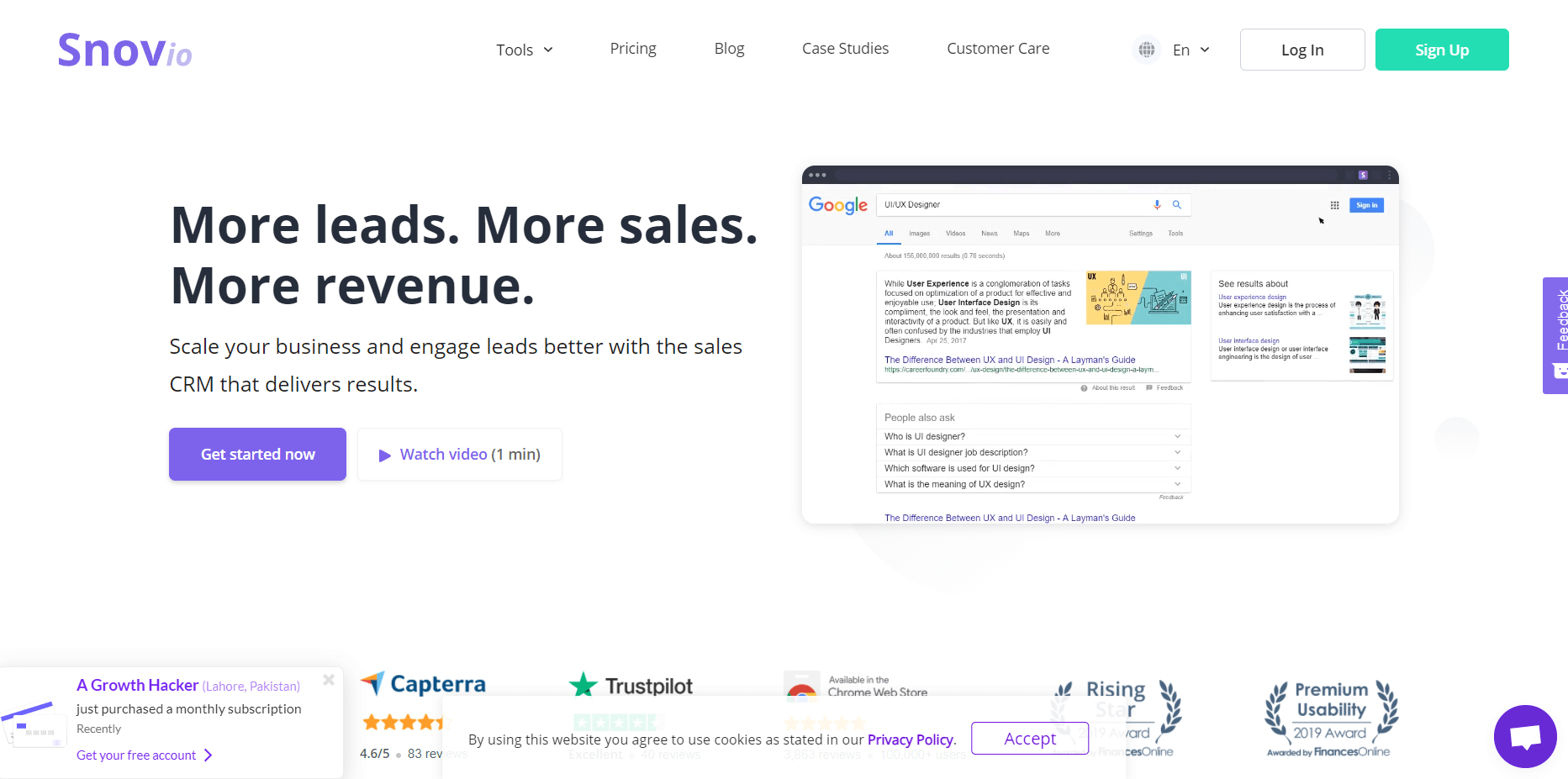Open the Blog menu item
Screen dimensions: 1568x779
point(729,49)
